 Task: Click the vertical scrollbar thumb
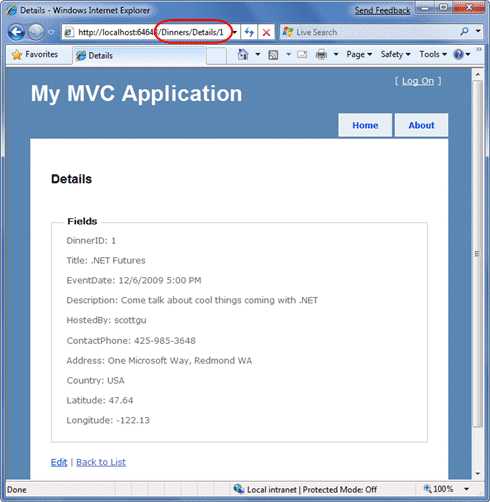click(x=478, y=253)
